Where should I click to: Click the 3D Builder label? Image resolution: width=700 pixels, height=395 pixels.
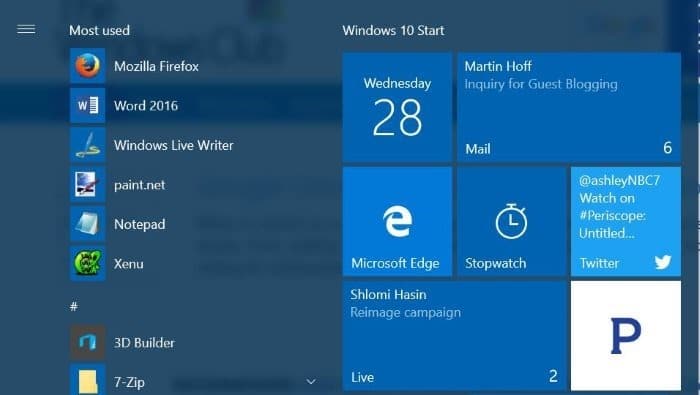coord(144,343)
